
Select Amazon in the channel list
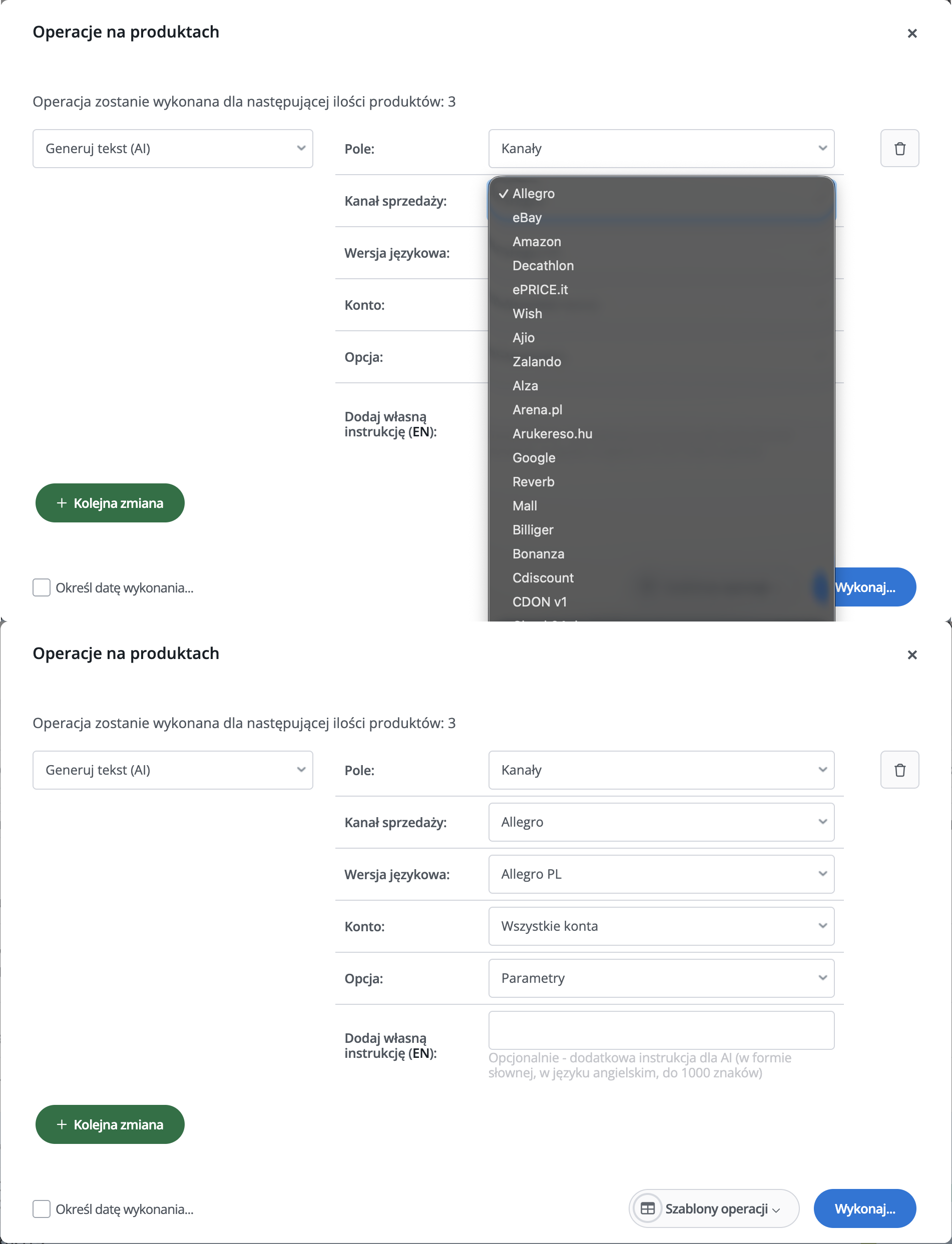tap(537, 241)
